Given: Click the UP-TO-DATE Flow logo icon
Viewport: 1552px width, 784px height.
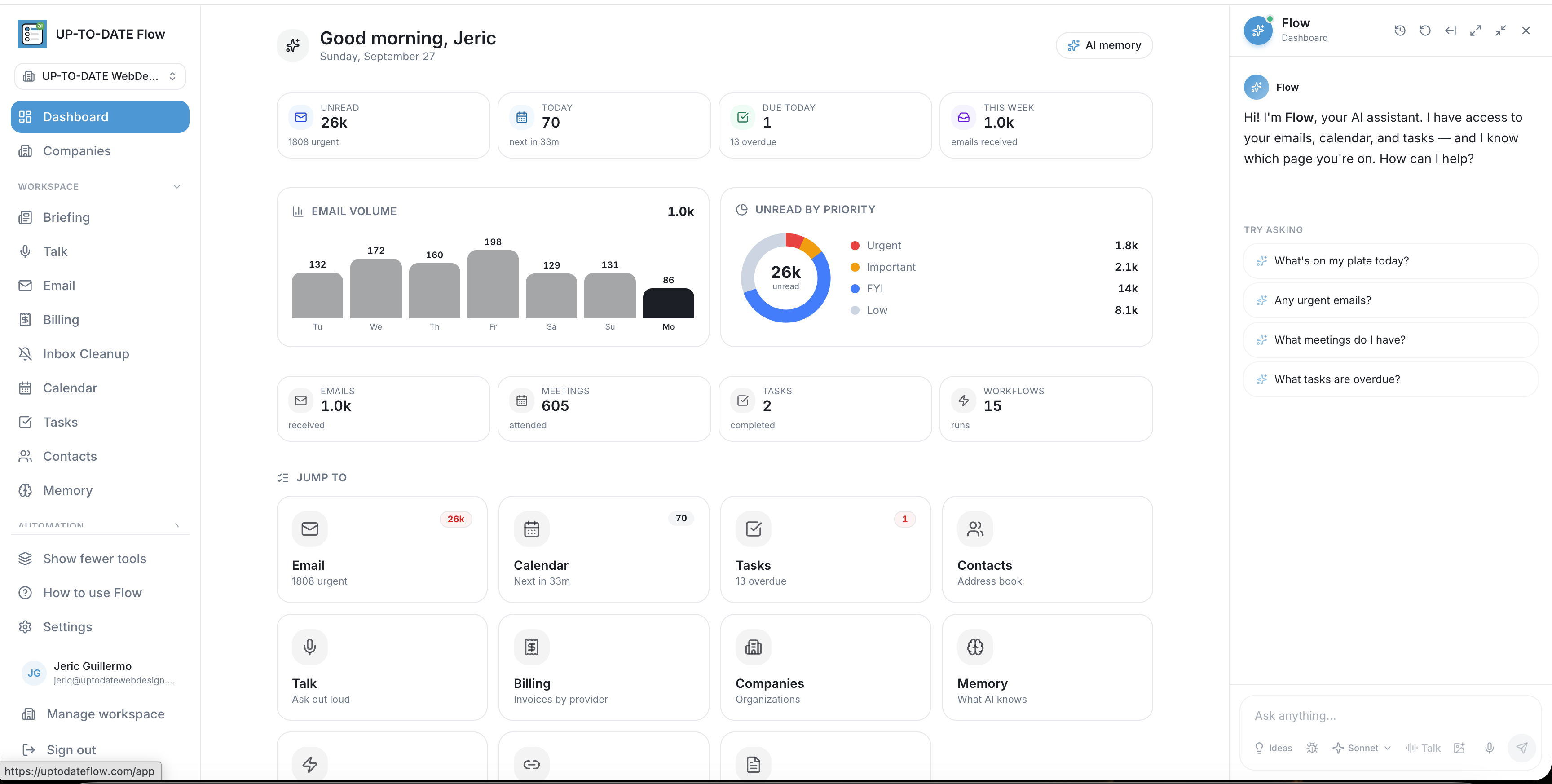Looking at the screenshot, I should (32, 34).
